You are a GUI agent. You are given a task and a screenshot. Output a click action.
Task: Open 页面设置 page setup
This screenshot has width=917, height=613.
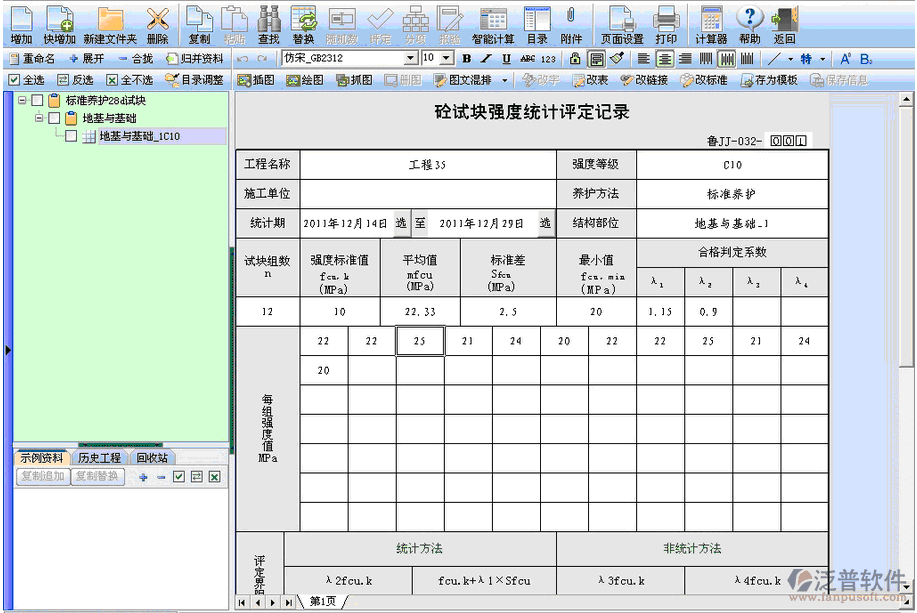click(622, 24)
